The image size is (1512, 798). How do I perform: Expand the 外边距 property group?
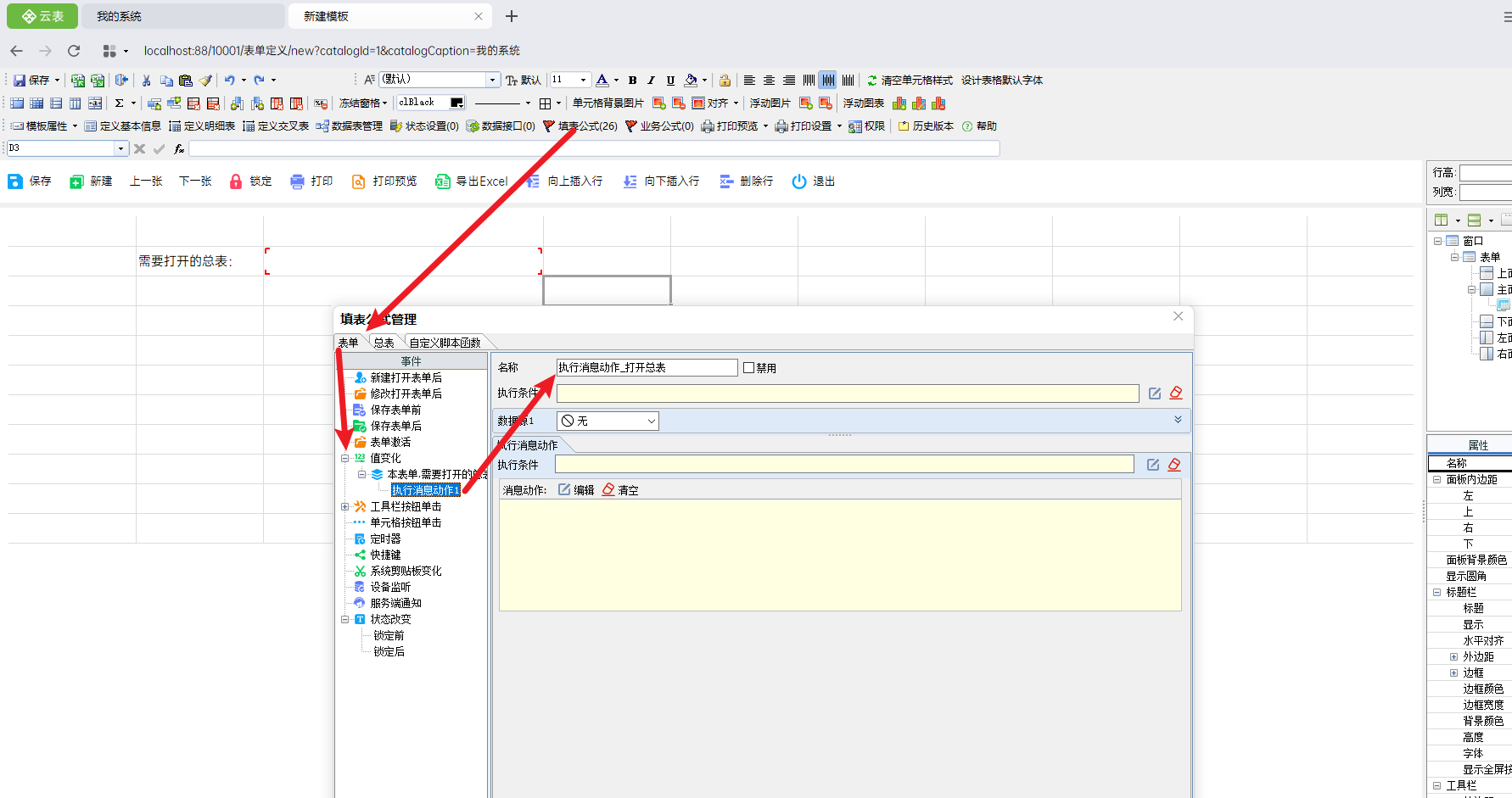point(1453,657)
